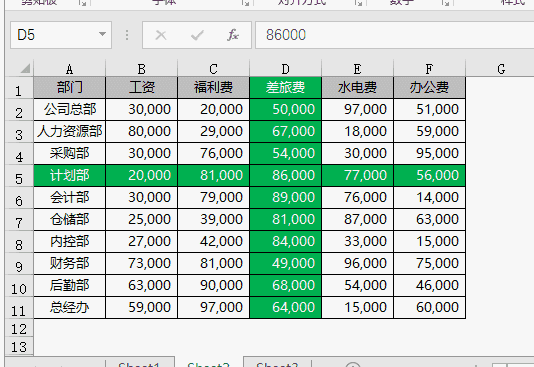Select column F header

[429, 69]
